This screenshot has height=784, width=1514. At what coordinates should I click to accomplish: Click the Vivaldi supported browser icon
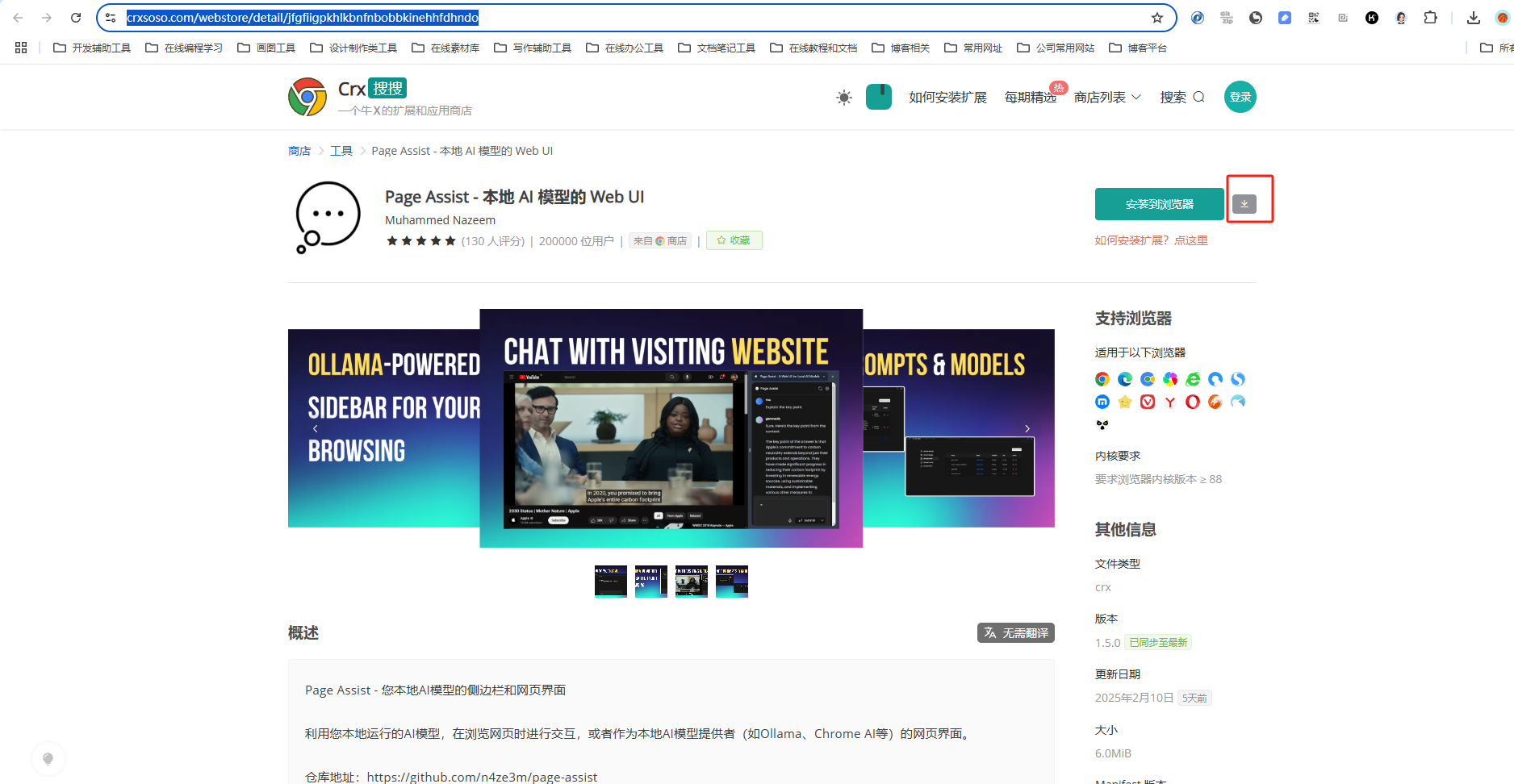point(1148,402)
